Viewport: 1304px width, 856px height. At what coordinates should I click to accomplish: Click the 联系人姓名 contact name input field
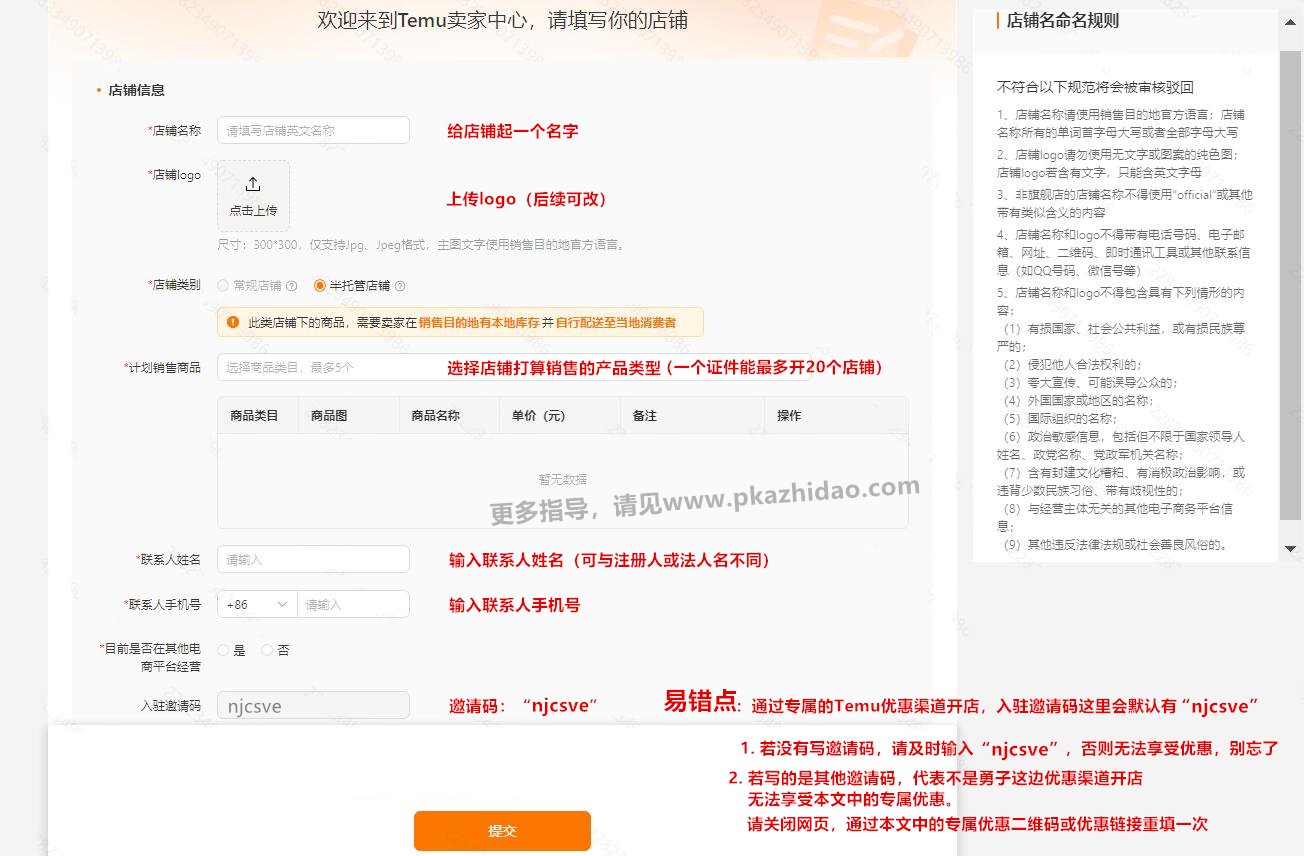(313, 560)
